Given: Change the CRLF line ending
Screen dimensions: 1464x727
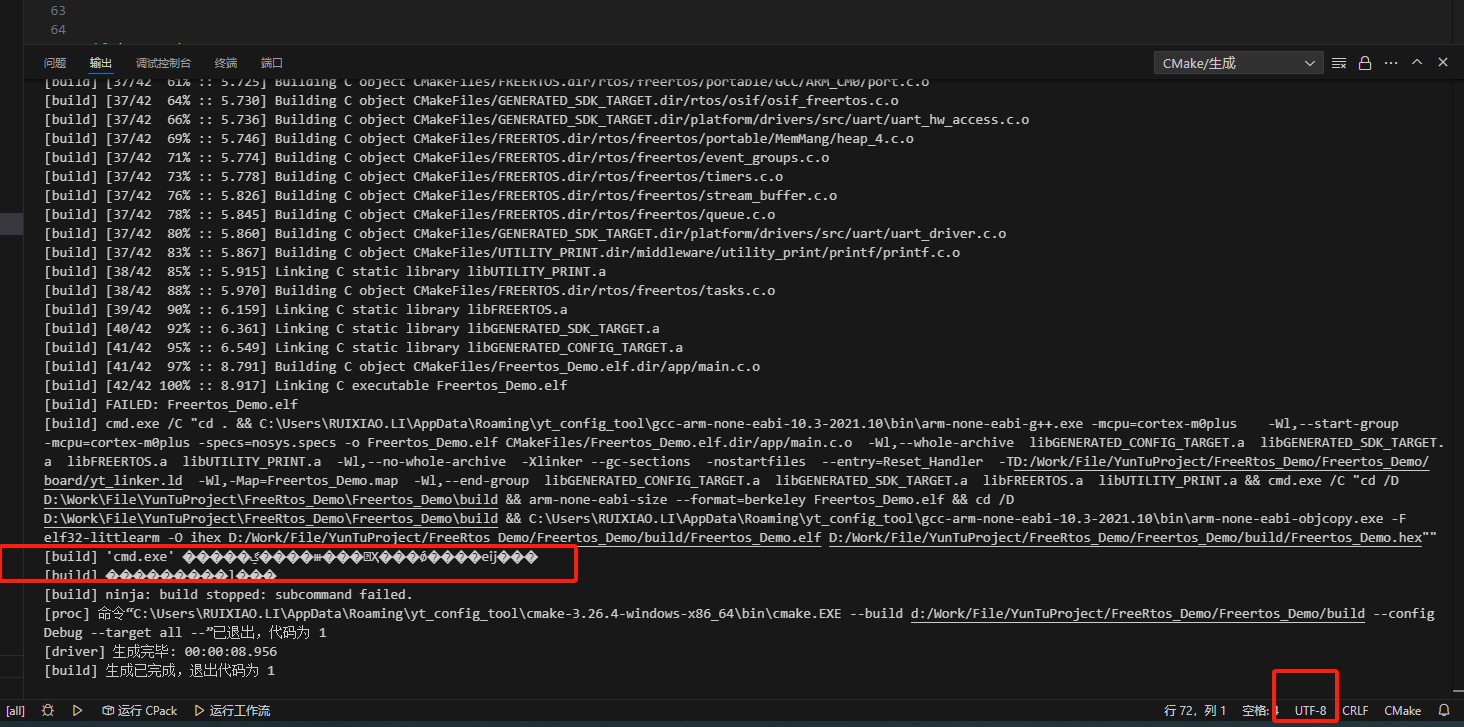Looking at the screenshot, I should [1355, 711].
